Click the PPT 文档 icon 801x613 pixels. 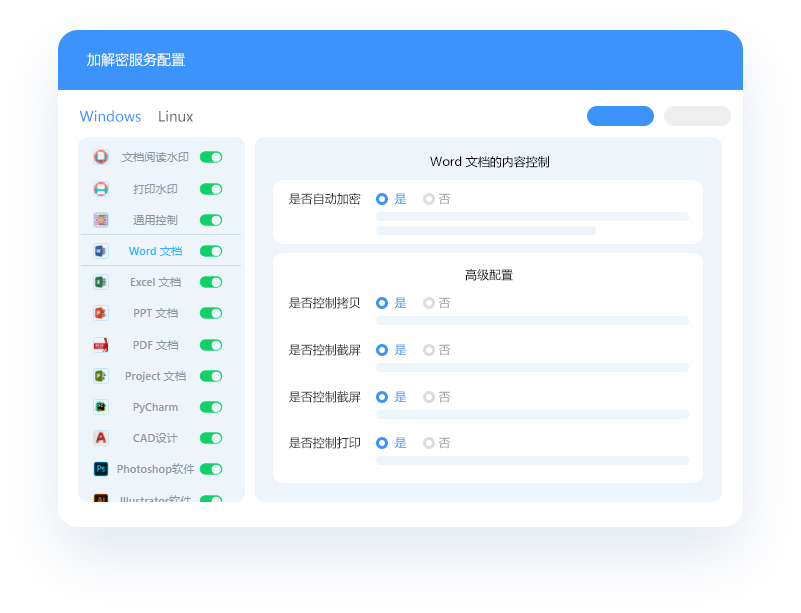click(100, 313)
